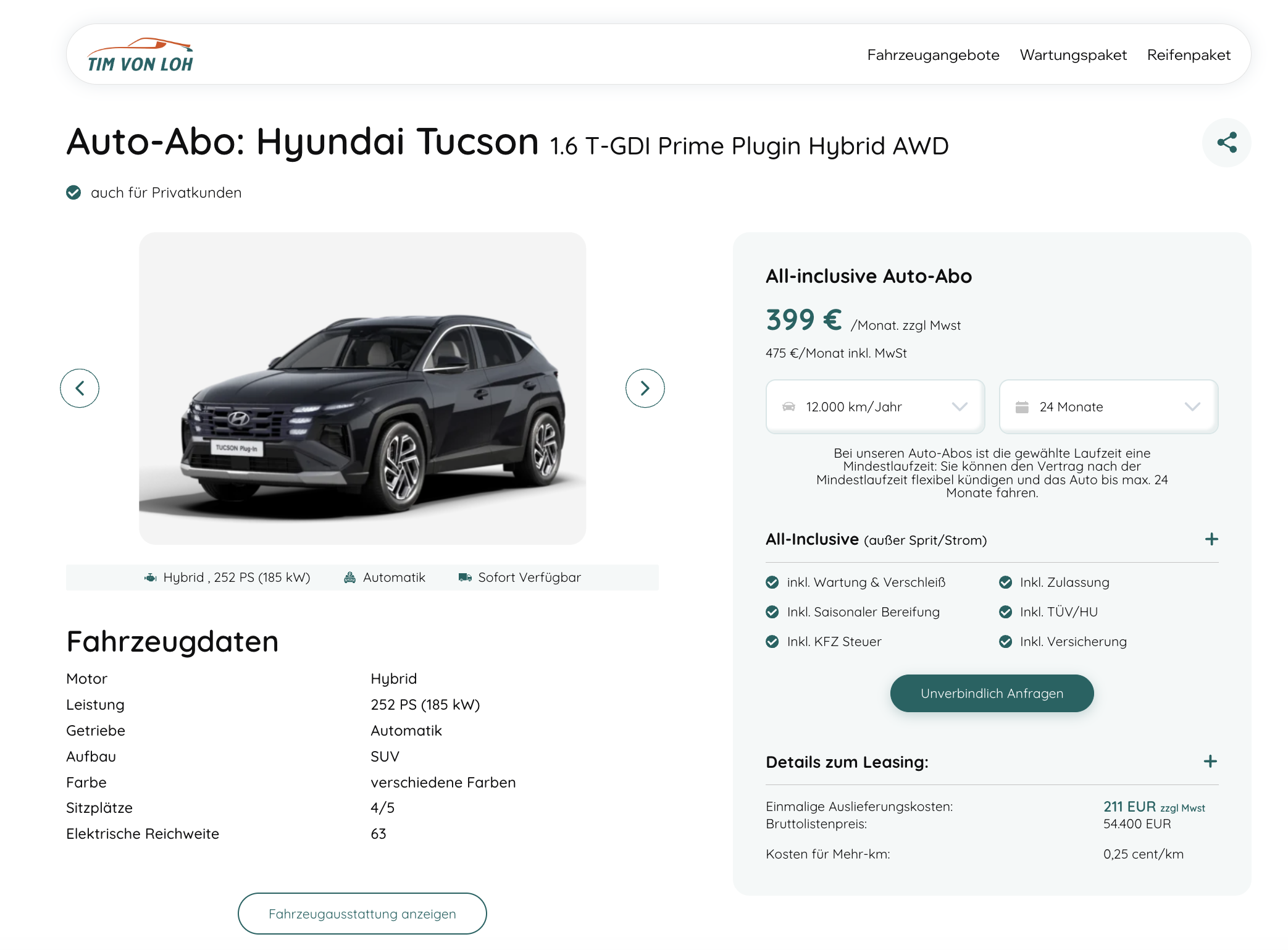Click the checkmark next to Privatkunden
1288x950 pixels.
coord(73,193)
